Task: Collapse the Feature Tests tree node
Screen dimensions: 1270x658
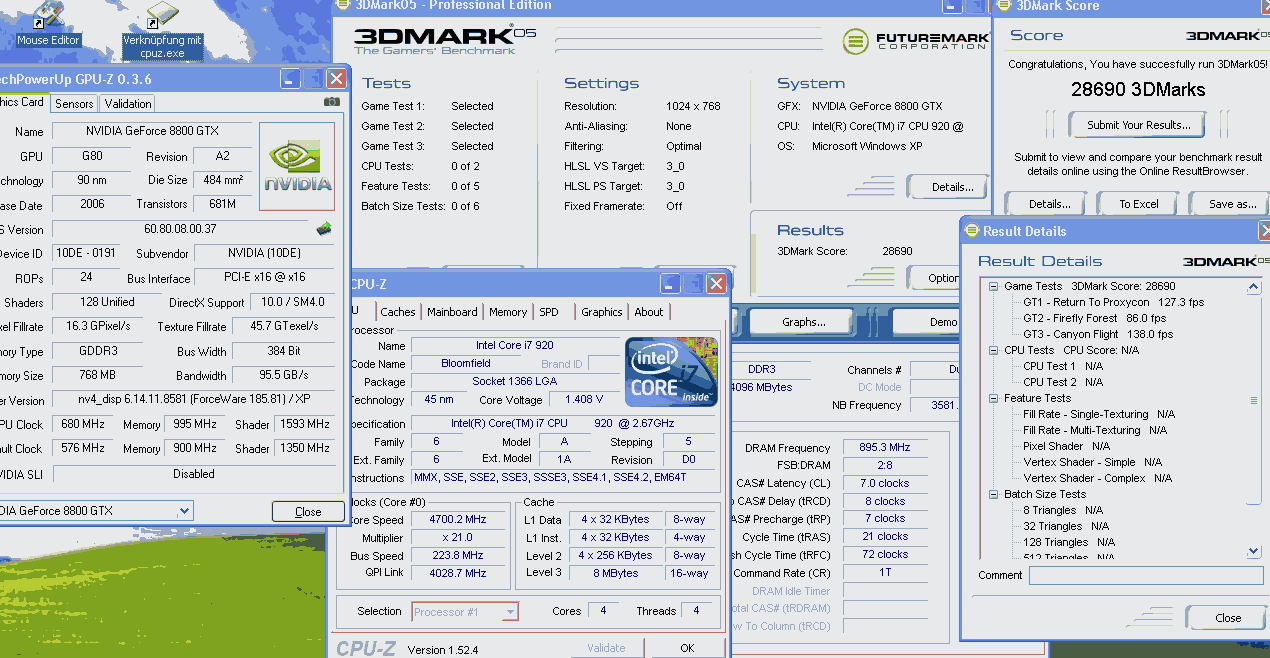Action: coord(994,398)
